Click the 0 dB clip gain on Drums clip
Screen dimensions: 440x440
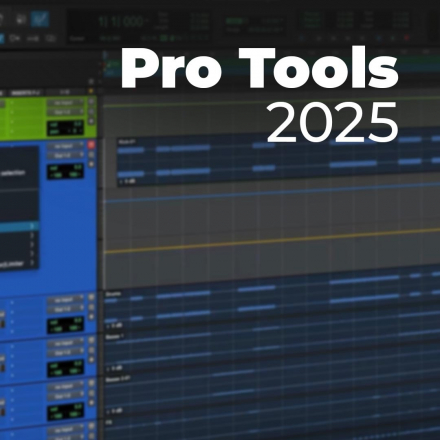click(x=114, y=326)
